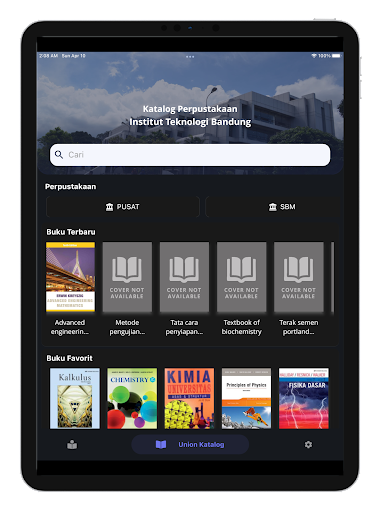380x512 pixels.
Task: Switch to the Union Katalog tab
Action: tap(190, 444)
